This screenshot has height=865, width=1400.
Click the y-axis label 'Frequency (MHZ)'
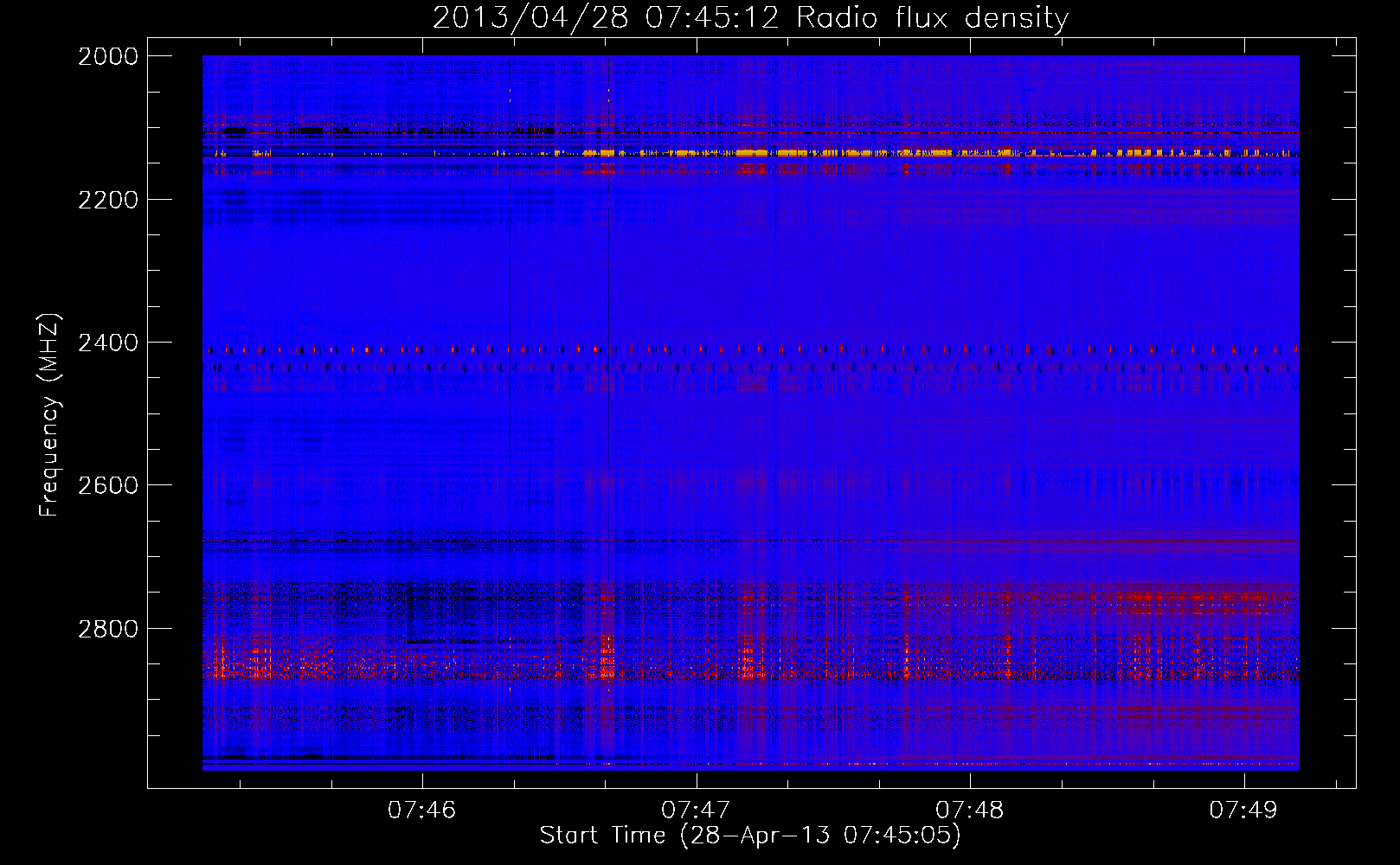coord(50,415)
